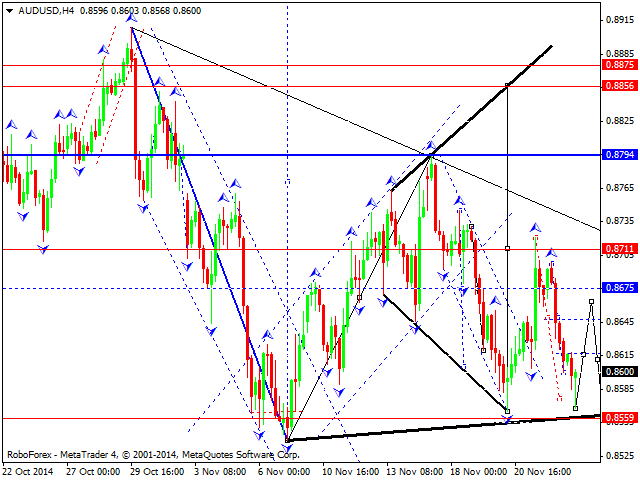Click the 0.8645 price axis value

pyautogui.click(x=620, y=322)
